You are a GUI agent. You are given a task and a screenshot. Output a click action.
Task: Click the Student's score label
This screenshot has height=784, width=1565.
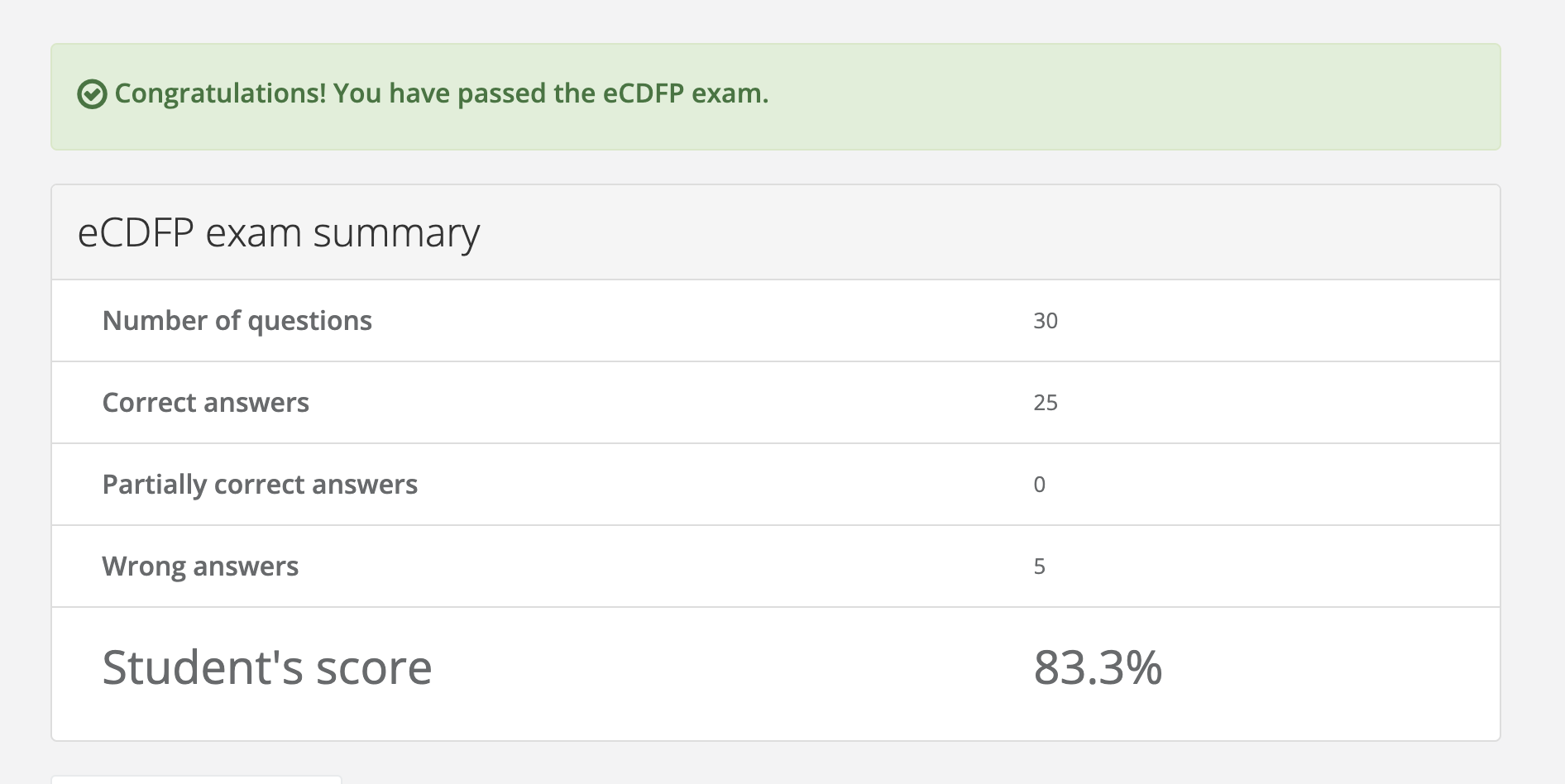pyautogui.click(x=267, y=667)
